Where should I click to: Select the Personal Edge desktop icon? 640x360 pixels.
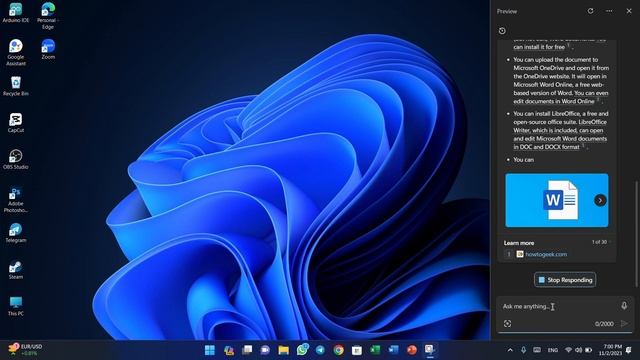(48, 16)
